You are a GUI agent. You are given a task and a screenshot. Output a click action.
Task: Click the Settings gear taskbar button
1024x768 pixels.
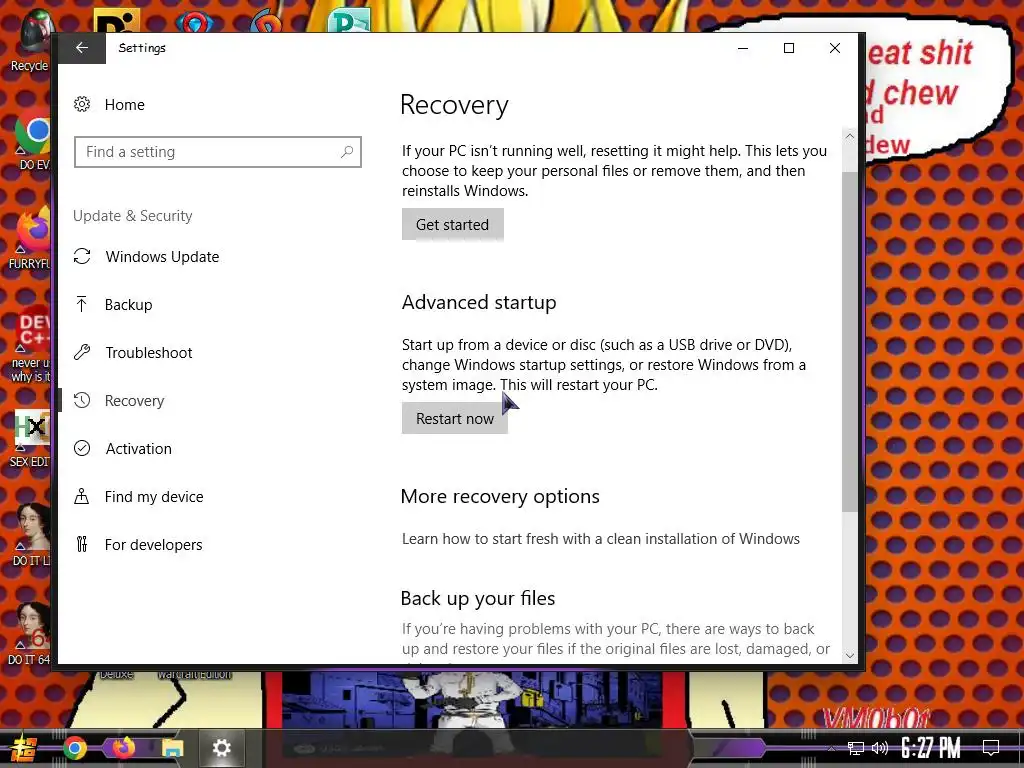pos(221,748)
